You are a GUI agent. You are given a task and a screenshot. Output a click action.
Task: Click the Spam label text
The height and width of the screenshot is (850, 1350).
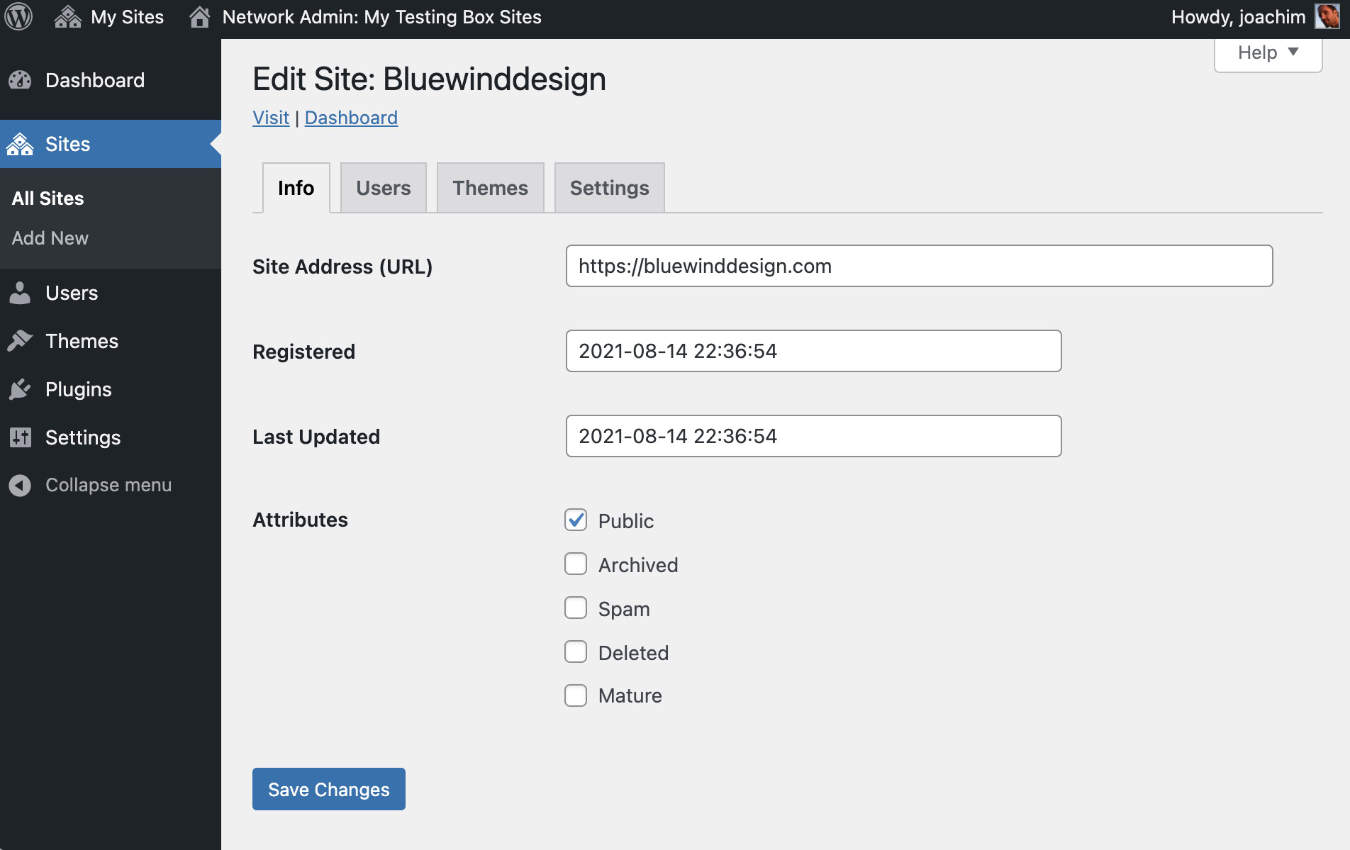pyautogui.click(x=624, y=609)
